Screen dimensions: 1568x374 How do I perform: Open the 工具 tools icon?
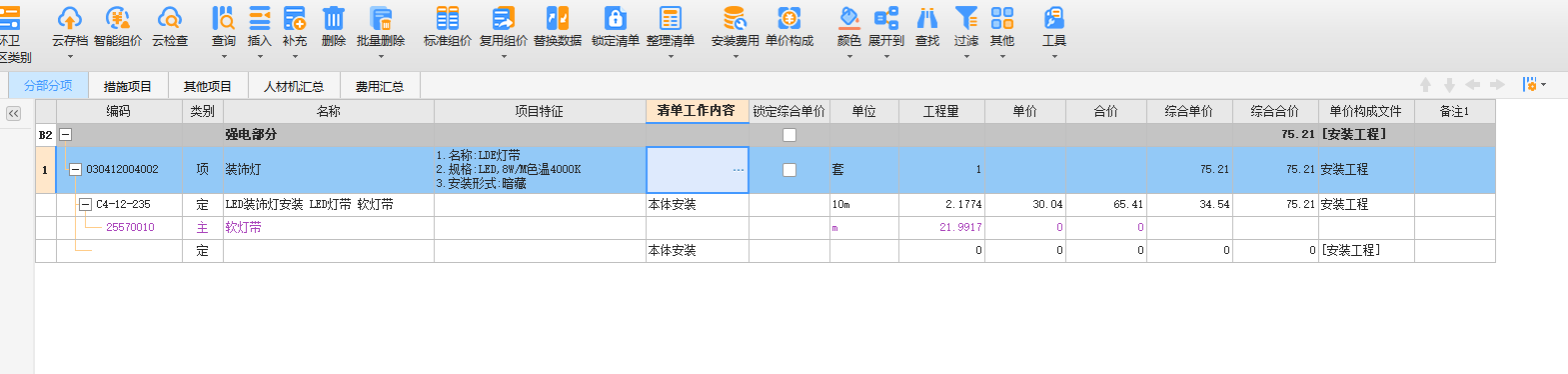click(x=1054, y=18)
